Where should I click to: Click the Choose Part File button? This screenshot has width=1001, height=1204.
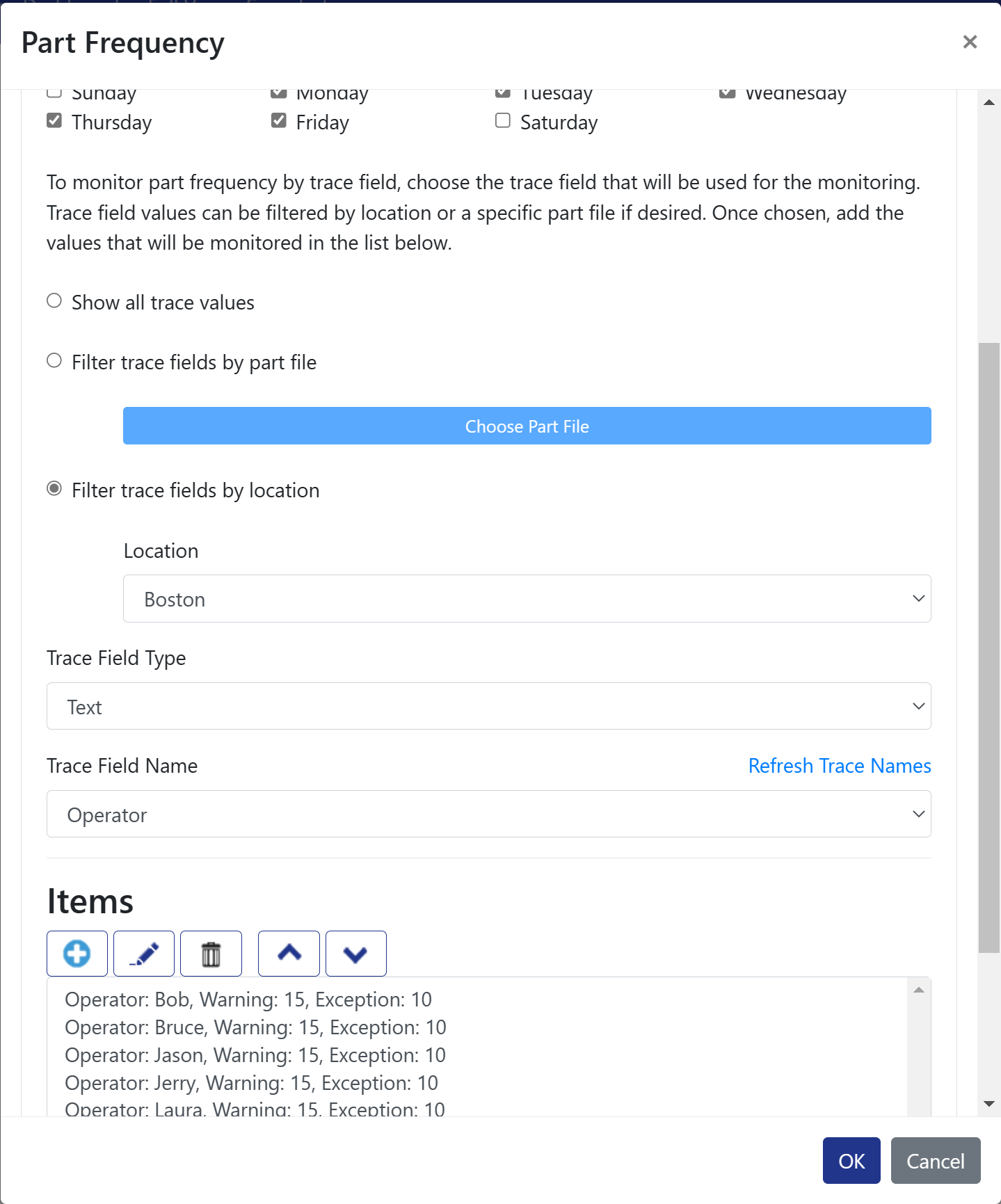[x=527, y=426]
